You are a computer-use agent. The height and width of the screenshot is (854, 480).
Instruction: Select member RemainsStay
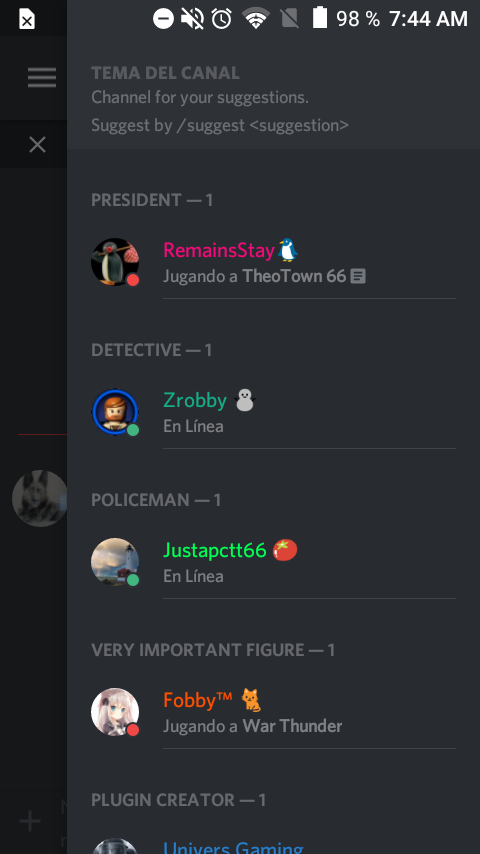274,263
